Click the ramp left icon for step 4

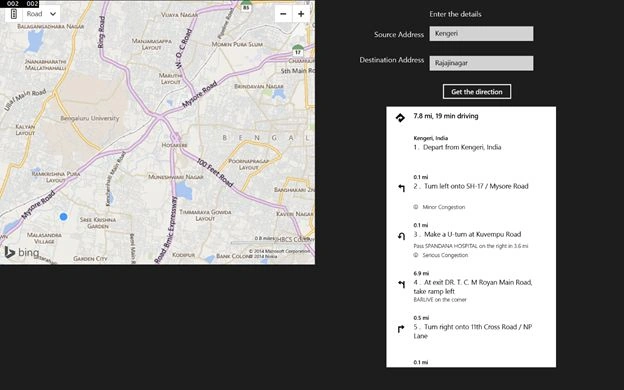(x=402, y=284)
